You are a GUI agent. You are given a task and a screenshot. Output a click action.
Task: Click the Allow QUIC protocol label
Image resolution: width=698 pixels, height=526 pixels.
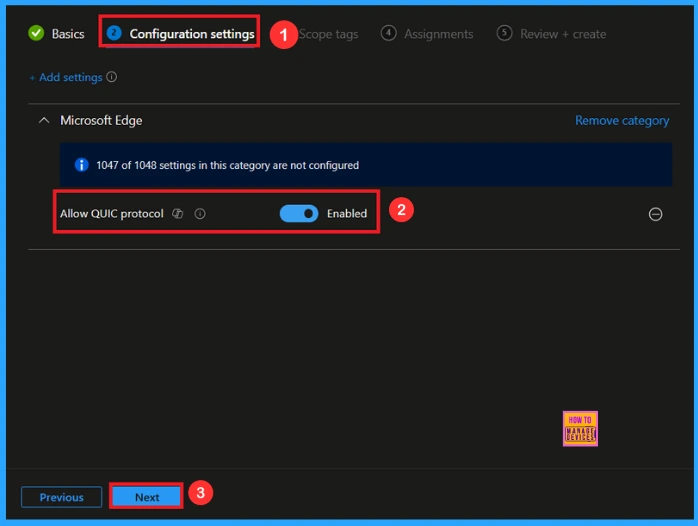(112, 214)
